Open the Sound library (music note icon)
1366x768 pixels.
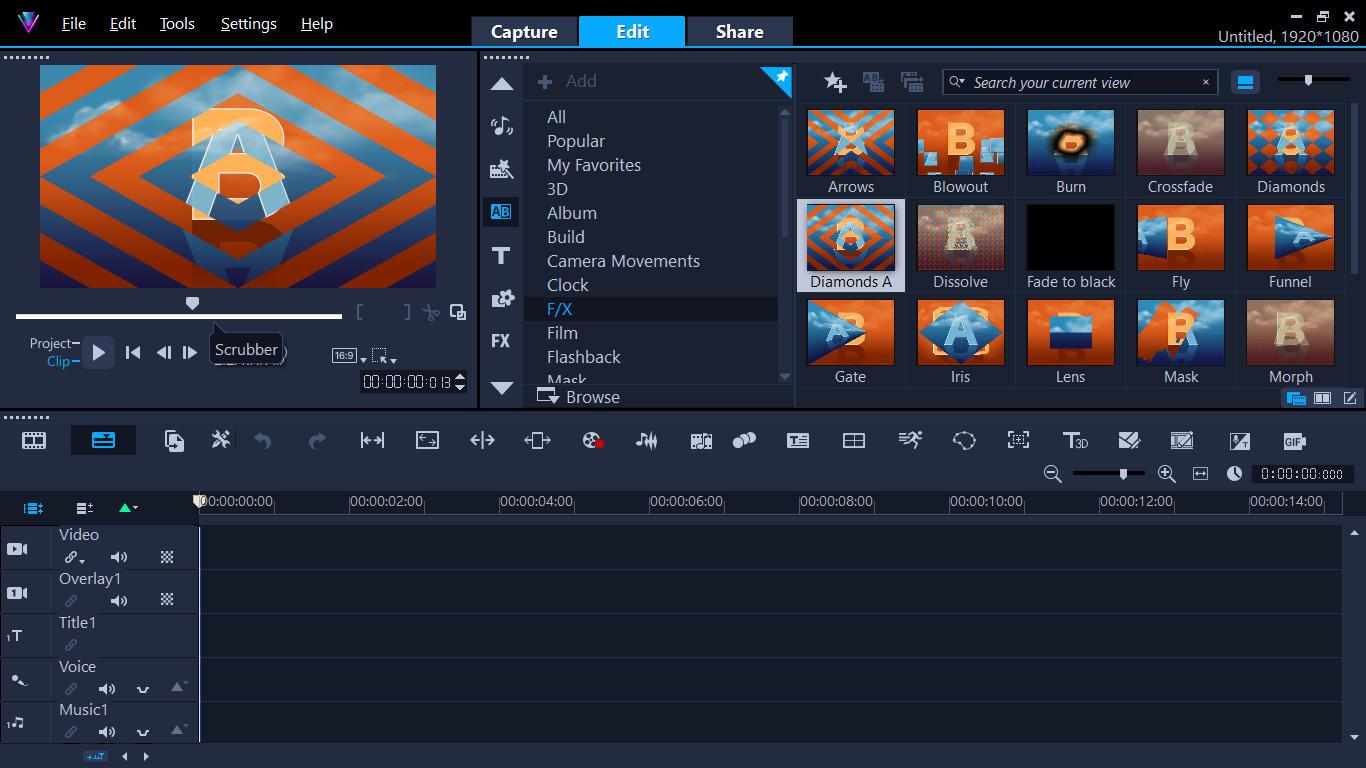coord(501,126)
